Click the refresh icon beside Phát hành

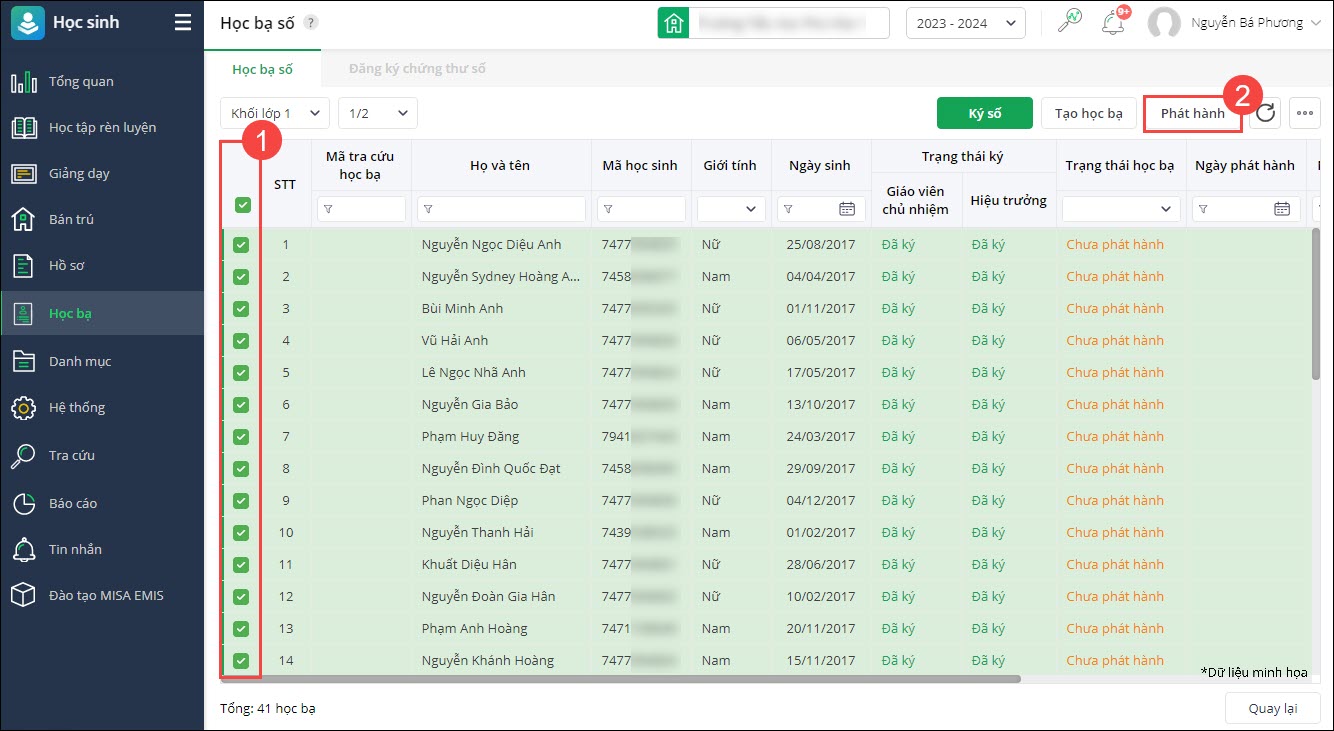(1266, 113)
